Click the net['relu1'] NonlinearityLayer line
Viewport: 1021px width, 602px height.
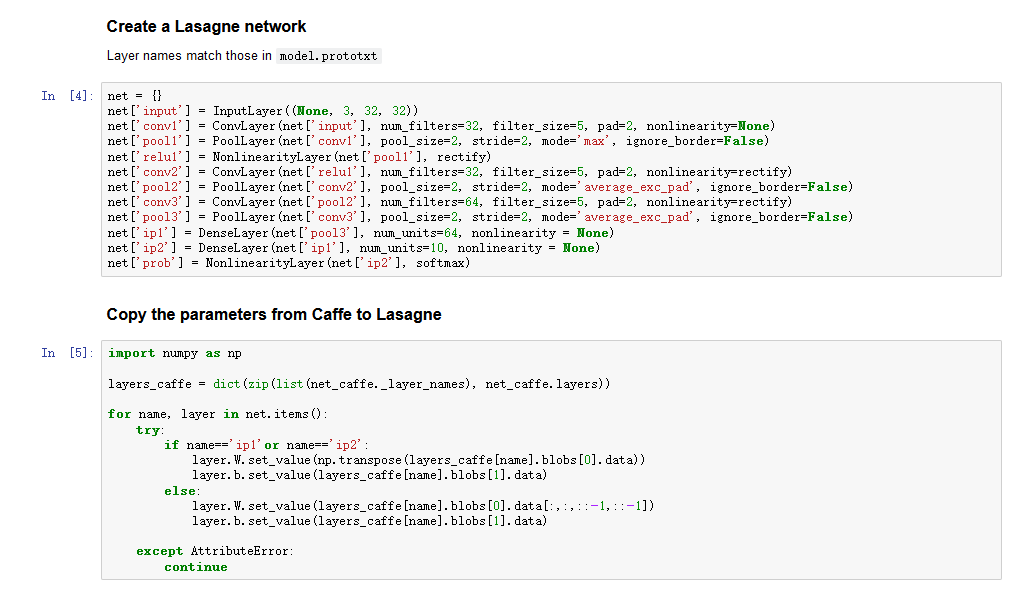point(298,157)
